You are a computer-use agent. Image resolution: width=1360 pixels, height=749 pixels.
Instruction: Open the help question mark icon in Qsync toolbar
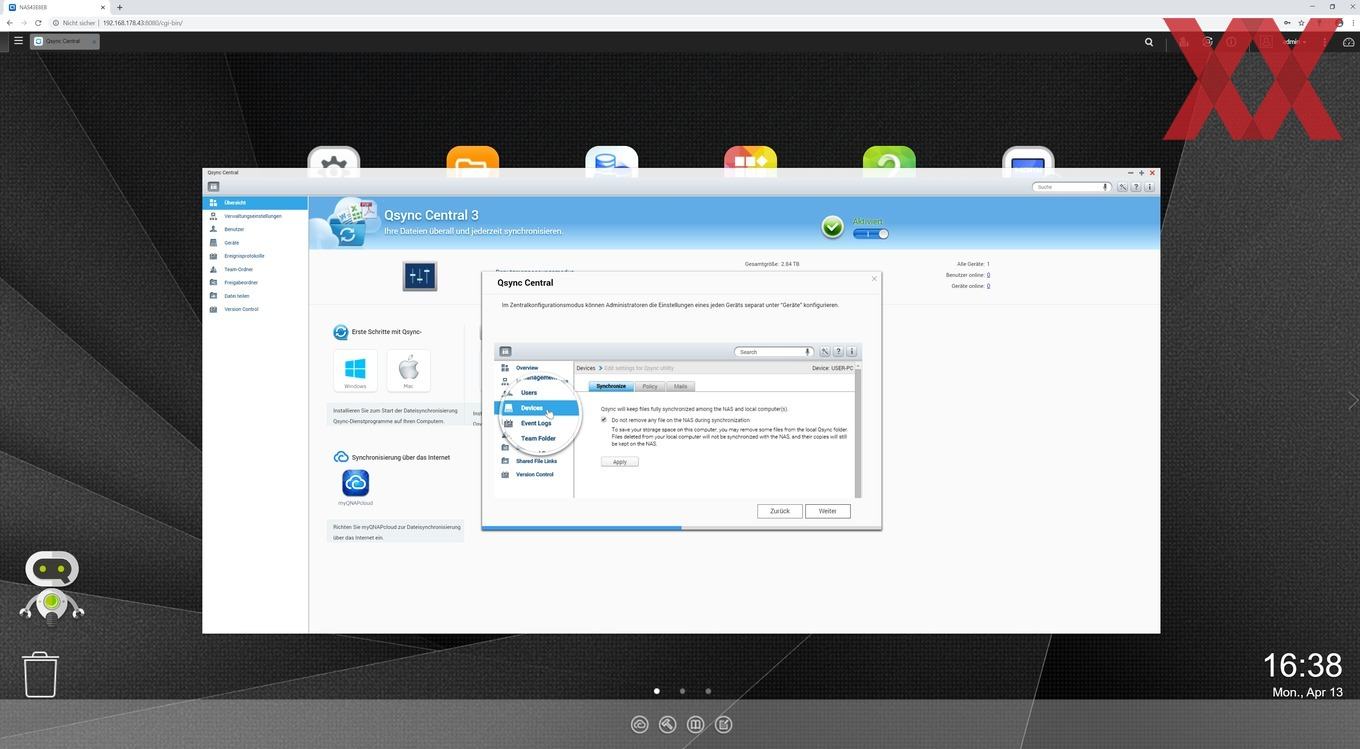click(1137, 187)
